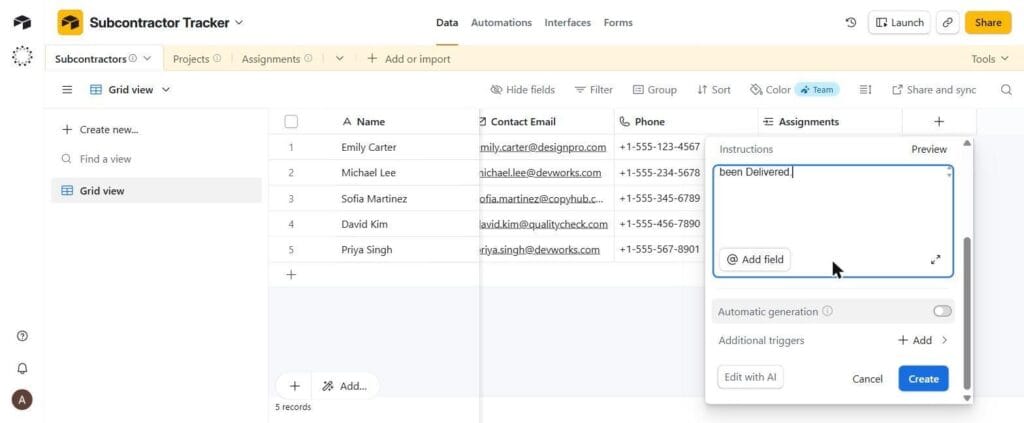Open the base history clock icon
The width and height of the screenshot is (1024, 423).
pos(850,22)
